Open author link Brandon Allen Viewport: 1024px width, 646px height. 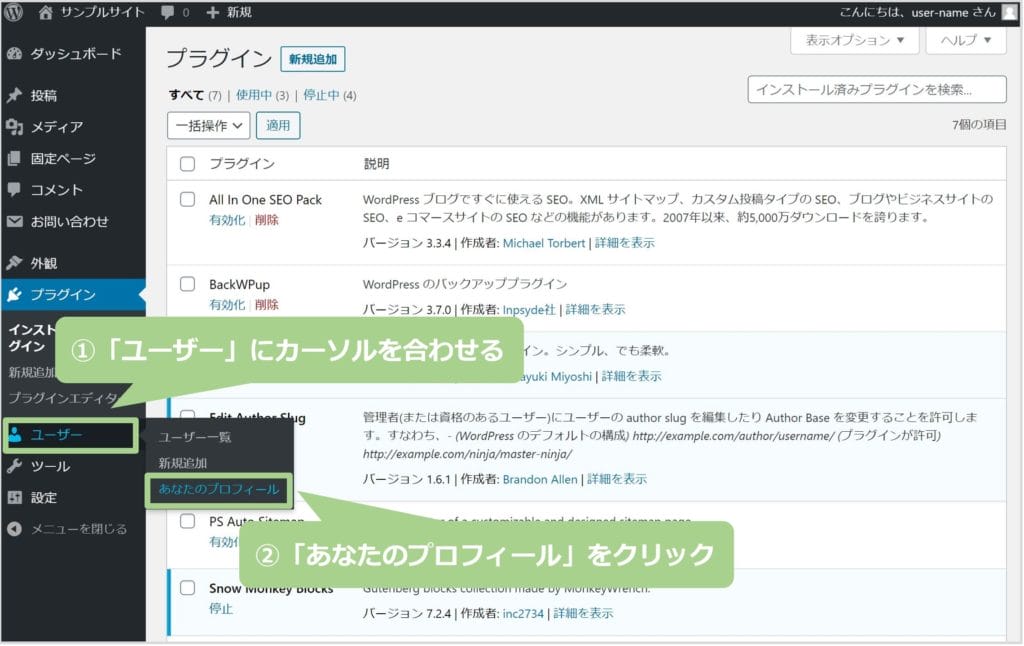click(x=540, y=479)
